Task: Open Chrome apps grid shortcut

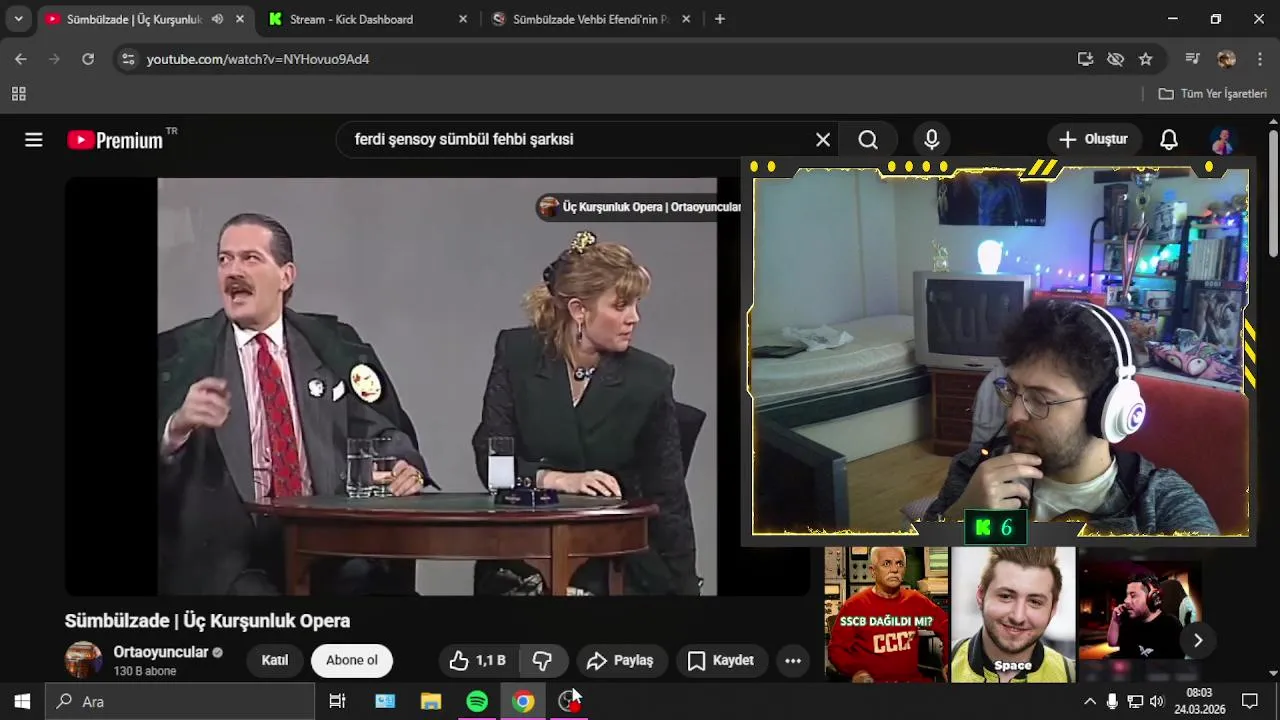Action: point(18,94)
